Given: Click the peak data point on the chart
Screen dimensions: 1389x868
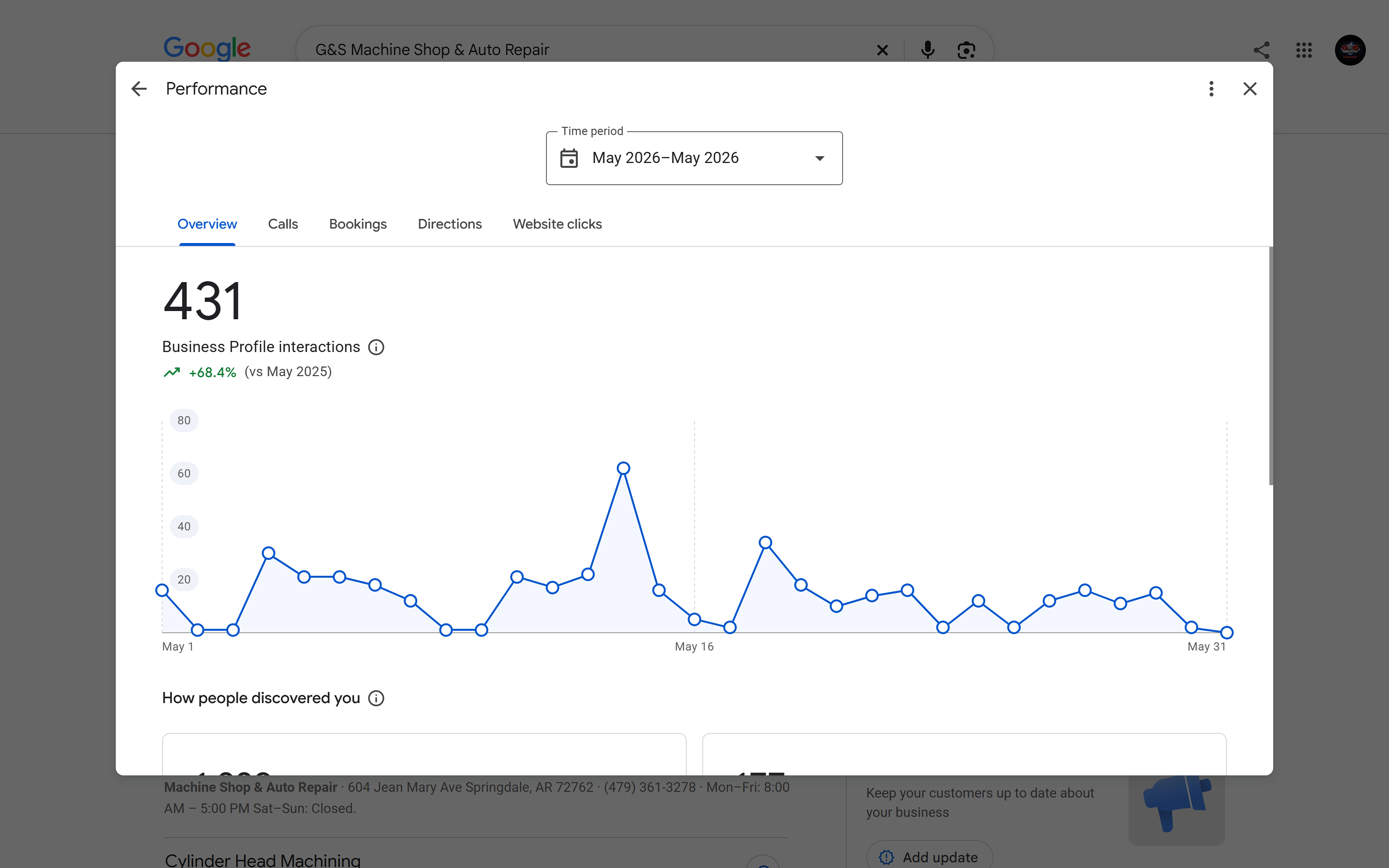Looking at the screenshot, I should pos(623,468).
